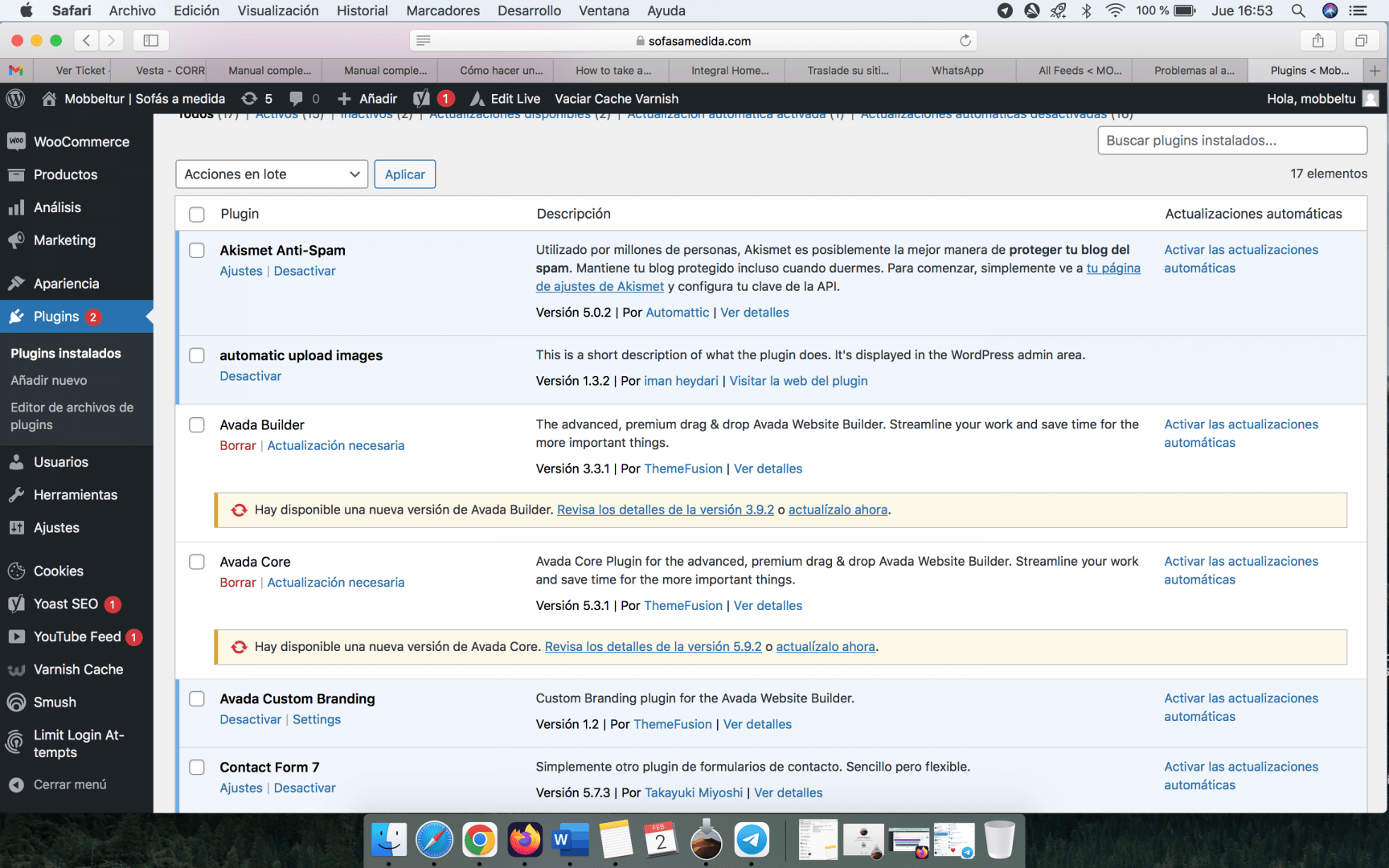
Task: Tick the select-all Plugin header checkbox
Action: 196,214
